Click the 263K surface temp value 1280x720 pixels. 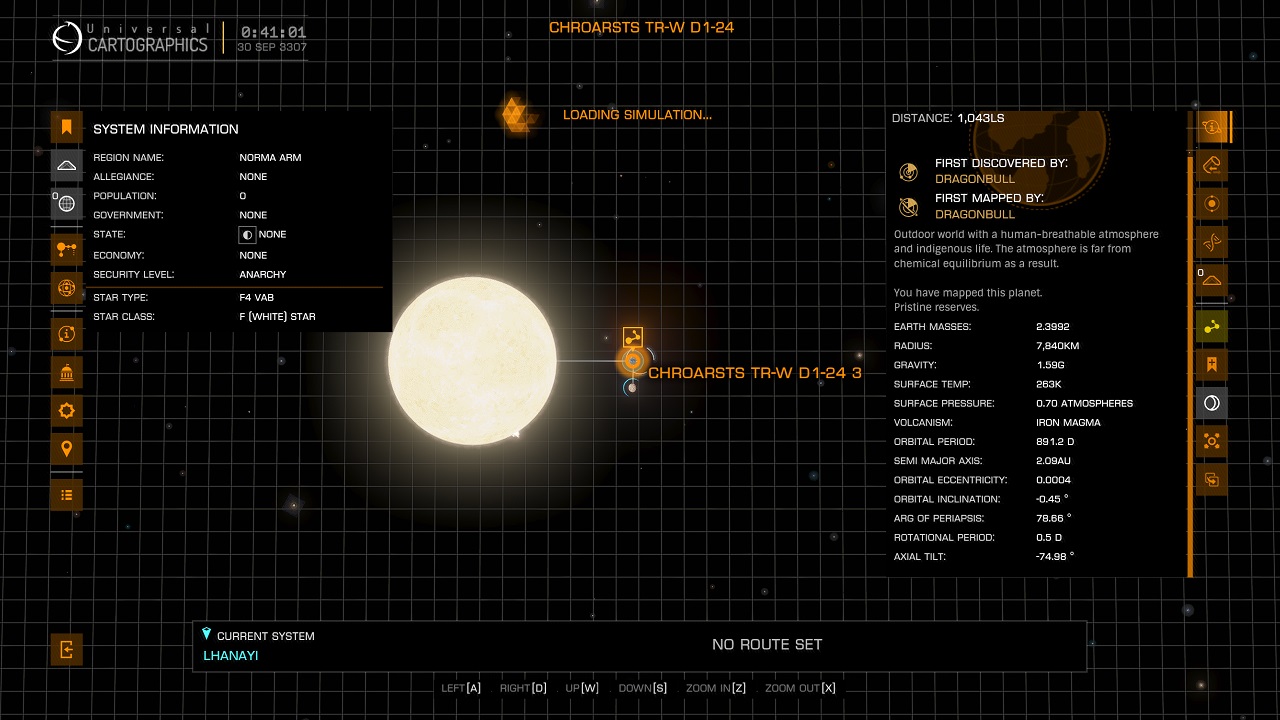[x=1048, y=384]
